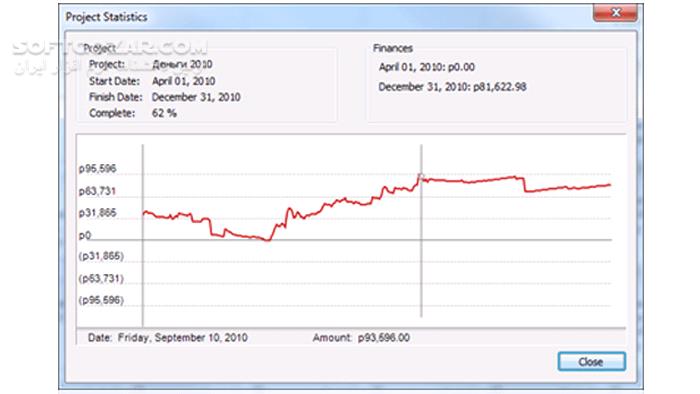The height and width of the screenshot is (394, 700).
Task: Click the Start Date value 'April 01, 2010'
Action: (183, 81)
